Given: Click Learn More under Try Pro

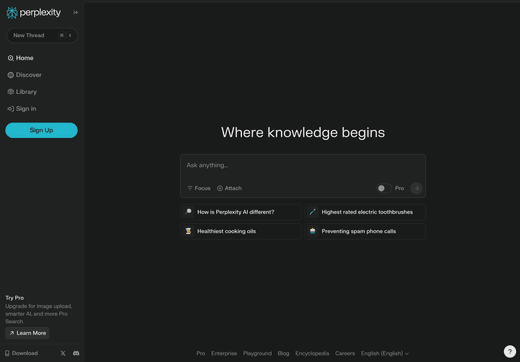Looking at the screenshot, I should click(x=27, y=333).
